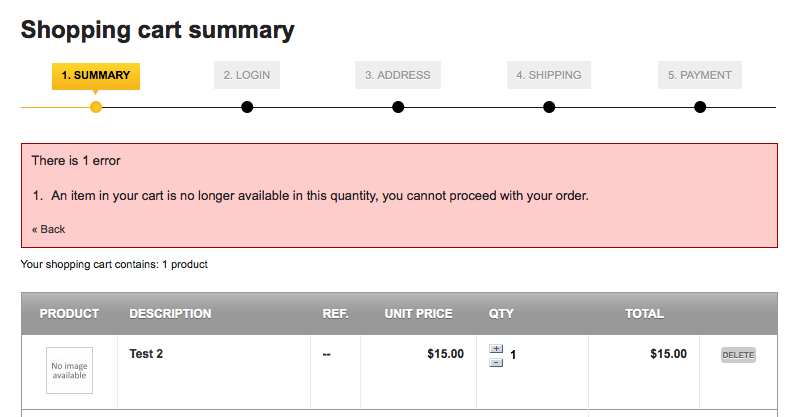Switch to the 5. Payment step
Viewport: 793px width, 417px height.
[x=700, y=75]
